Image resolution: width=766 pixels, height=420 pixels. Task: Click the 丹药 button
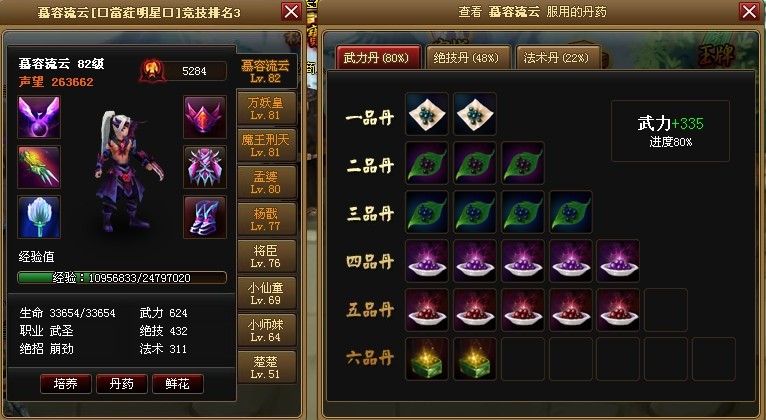122,384
